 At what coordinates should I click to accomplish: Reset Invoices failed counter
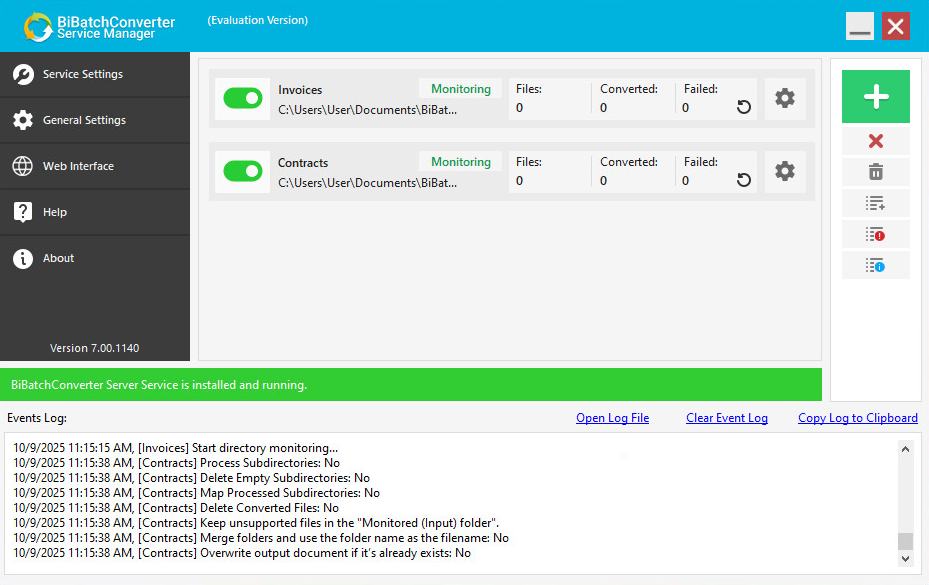click(744, 107)
